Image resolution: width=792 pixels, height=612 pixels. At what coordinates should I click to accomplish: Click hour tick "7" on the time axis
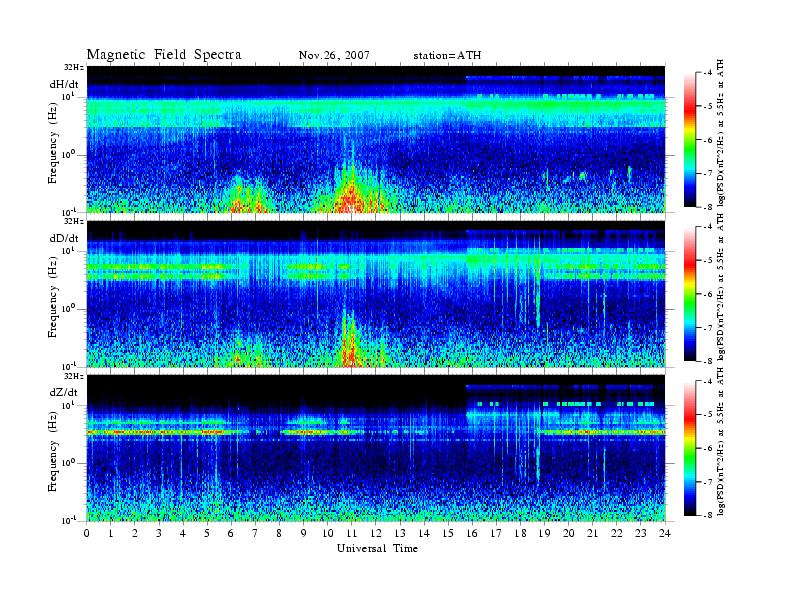[256, 534]
